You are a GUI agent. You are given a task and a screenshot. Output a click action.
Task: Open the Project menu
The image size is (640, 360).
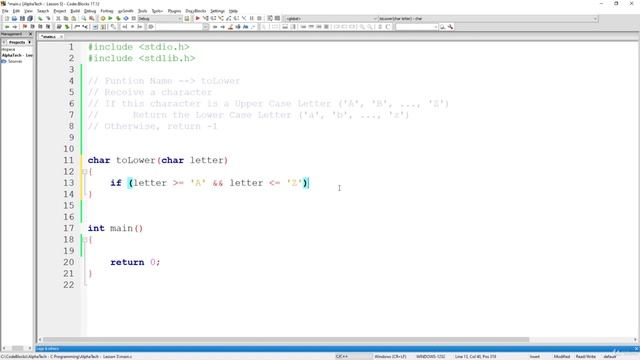click(x=60, y=11)
